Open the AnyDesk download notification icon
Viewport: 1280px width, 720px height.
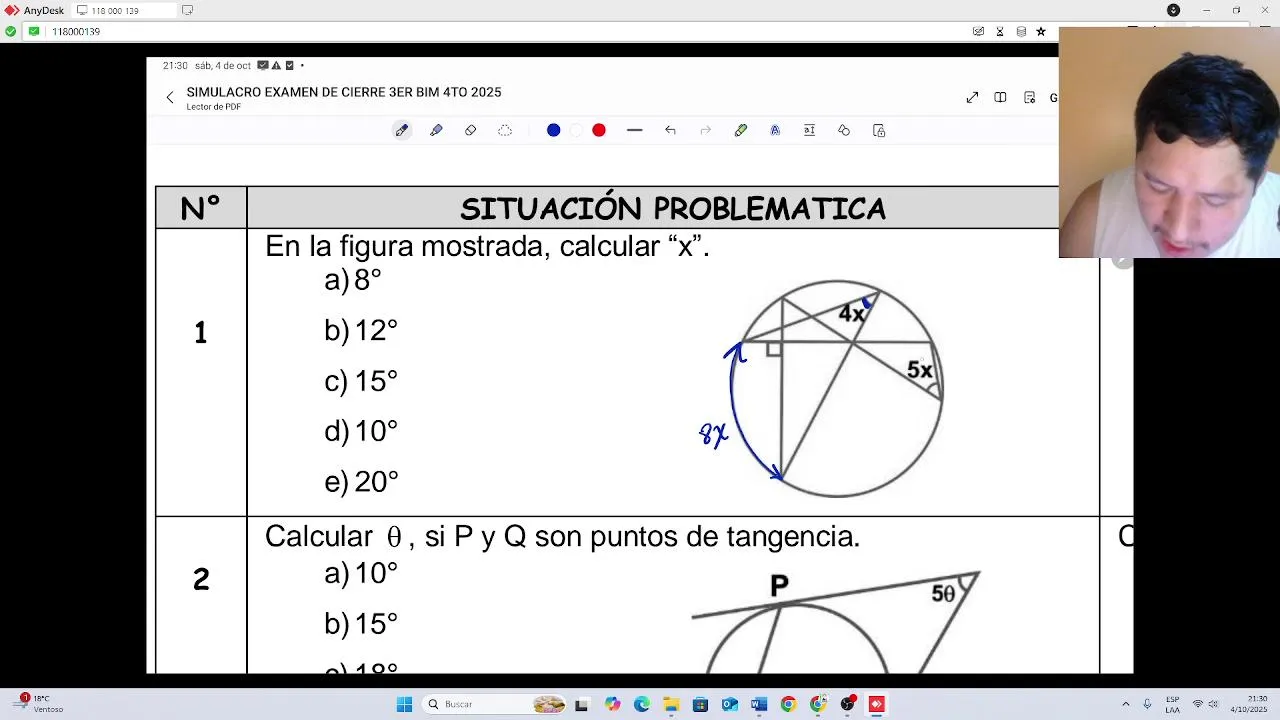[x=1173, y=10]
